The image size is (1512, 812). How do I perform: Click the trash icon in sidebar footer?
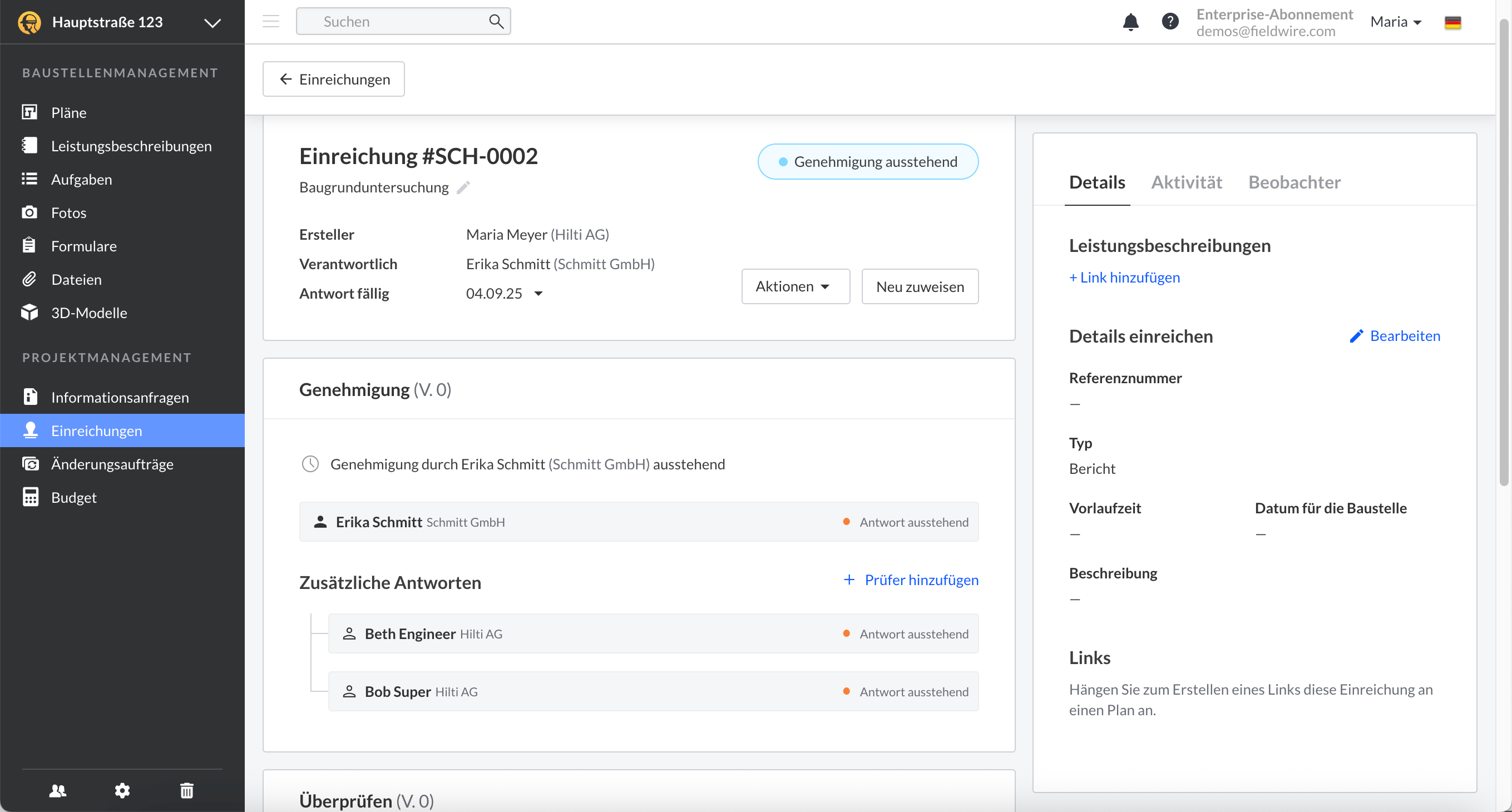(187, 790)
